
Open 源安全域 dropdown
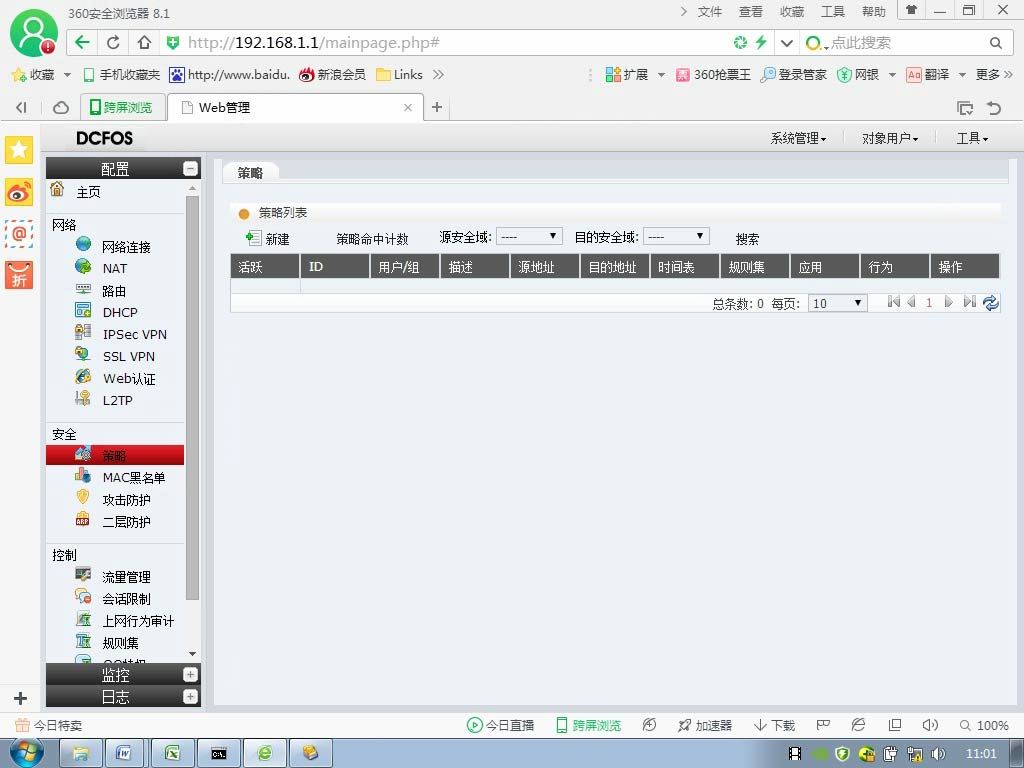[x=529, y=236]
